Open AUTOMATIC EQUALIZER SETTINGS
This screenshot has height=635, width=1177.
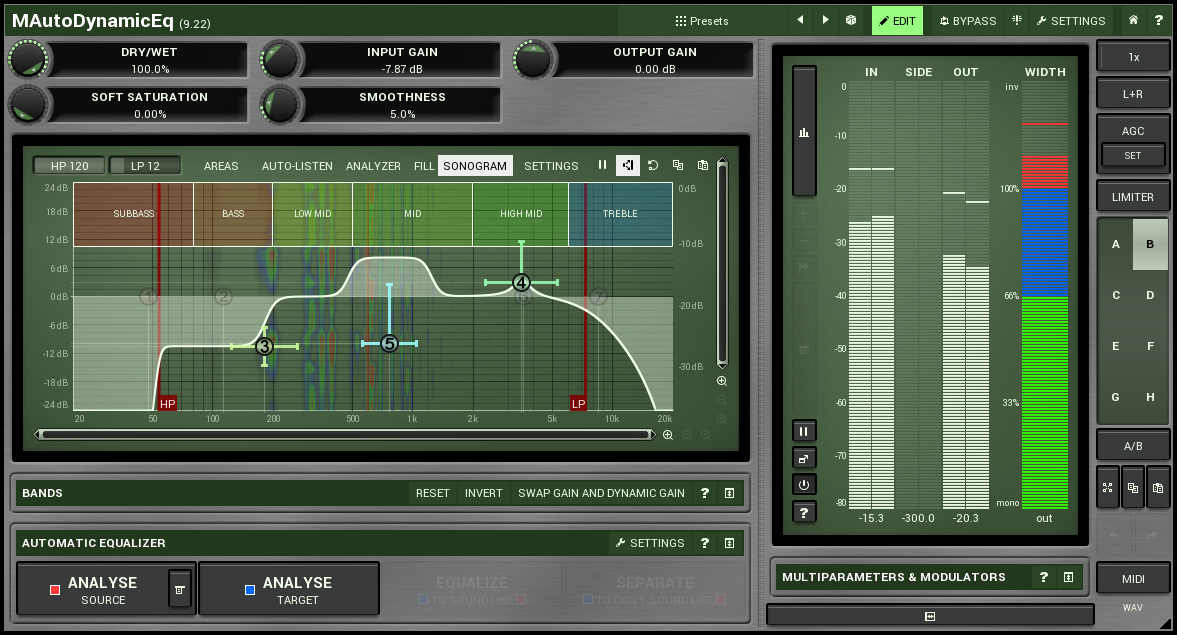click(650, 543)
